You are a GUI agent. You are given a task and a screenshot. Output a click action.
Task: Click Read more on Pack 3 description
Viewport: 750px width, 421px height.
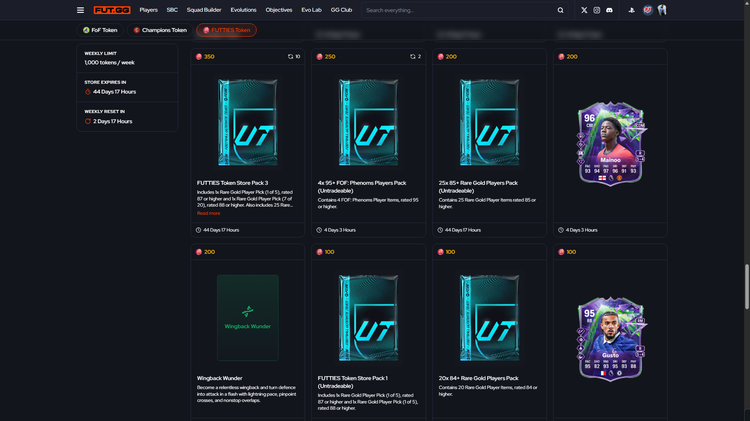209,213
